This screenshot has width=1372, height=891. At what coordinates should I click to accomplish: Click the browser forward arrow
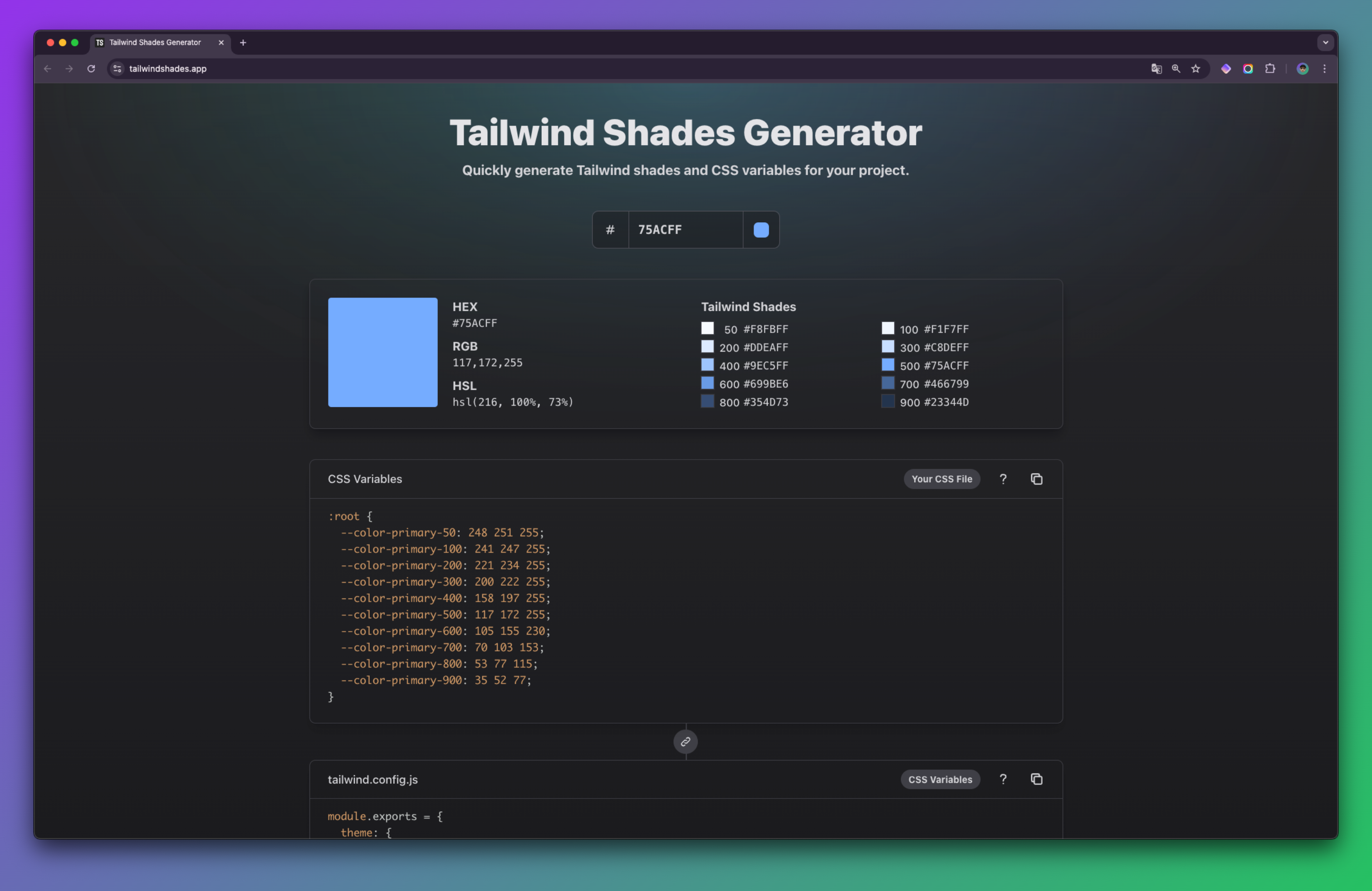[x=69, y=69]
